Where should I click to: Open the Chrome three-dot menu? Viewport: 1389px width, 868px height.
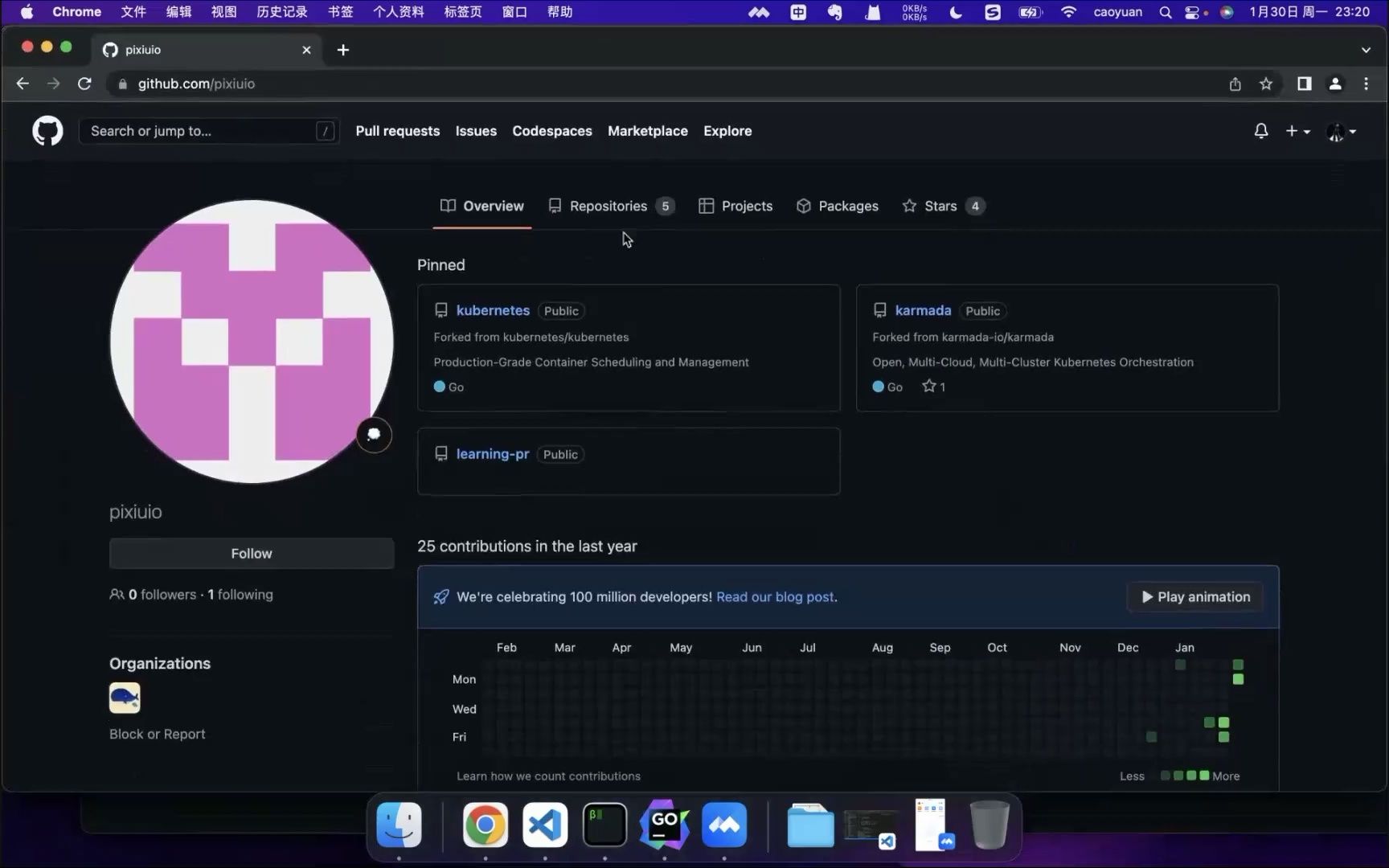tap(1366, 84)
